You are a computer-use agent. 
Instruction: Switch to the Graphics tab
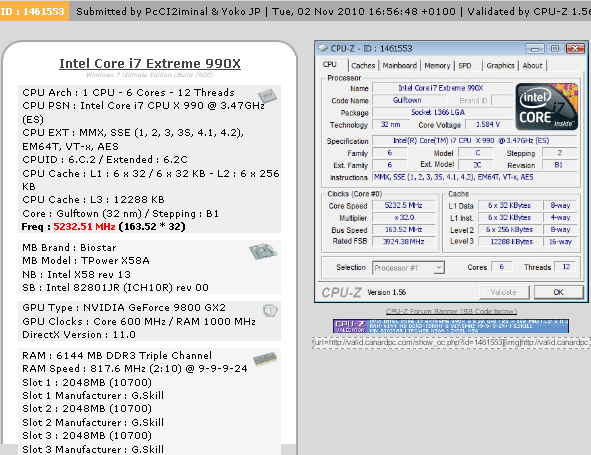500,66
